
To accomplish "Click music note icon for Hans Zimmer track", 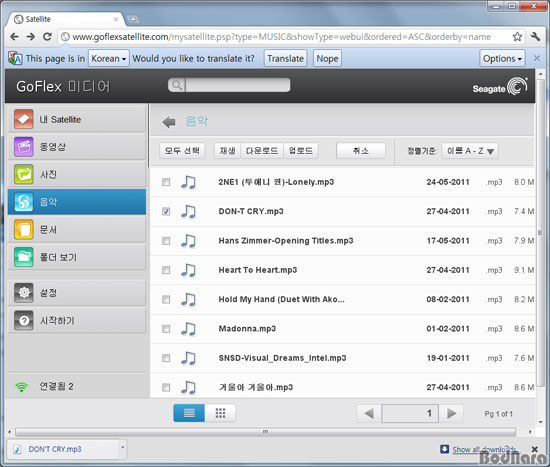I will point(188,241).
